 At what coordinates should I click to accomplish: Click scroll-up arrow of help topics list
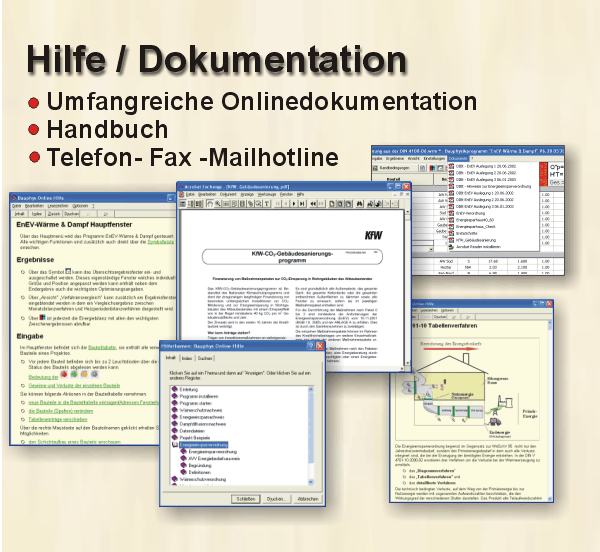coord(311,389)
